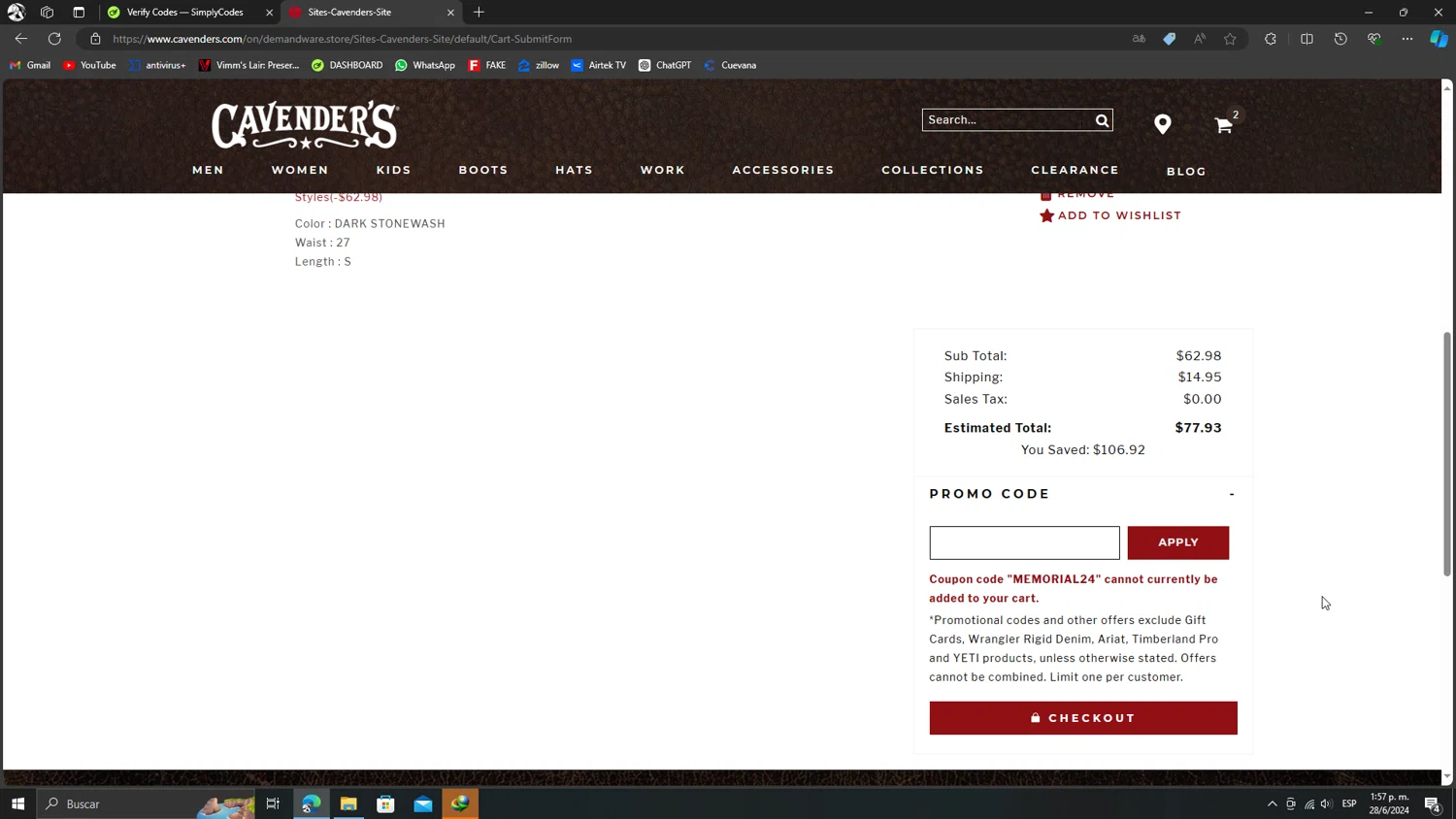Open the KIDS navigation menu

(x=393, y=170)
